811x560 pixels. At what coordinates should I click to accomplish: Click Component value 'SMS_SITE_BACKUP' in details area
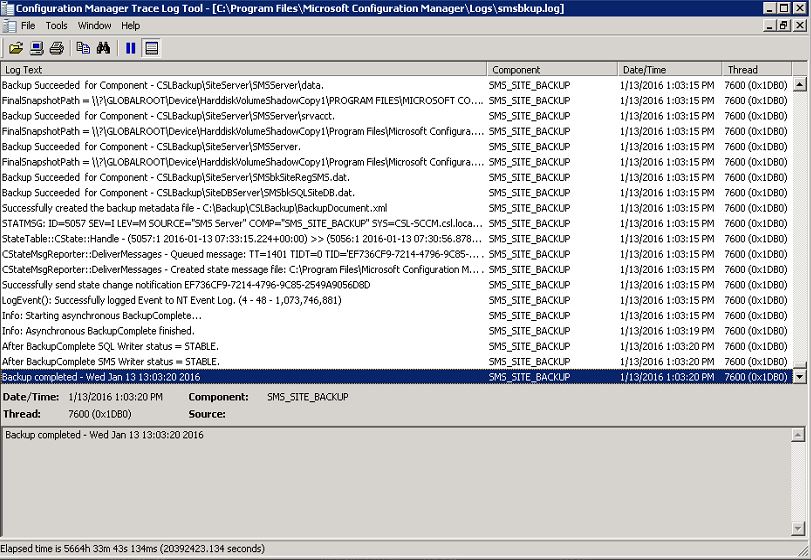pos(308,397)
